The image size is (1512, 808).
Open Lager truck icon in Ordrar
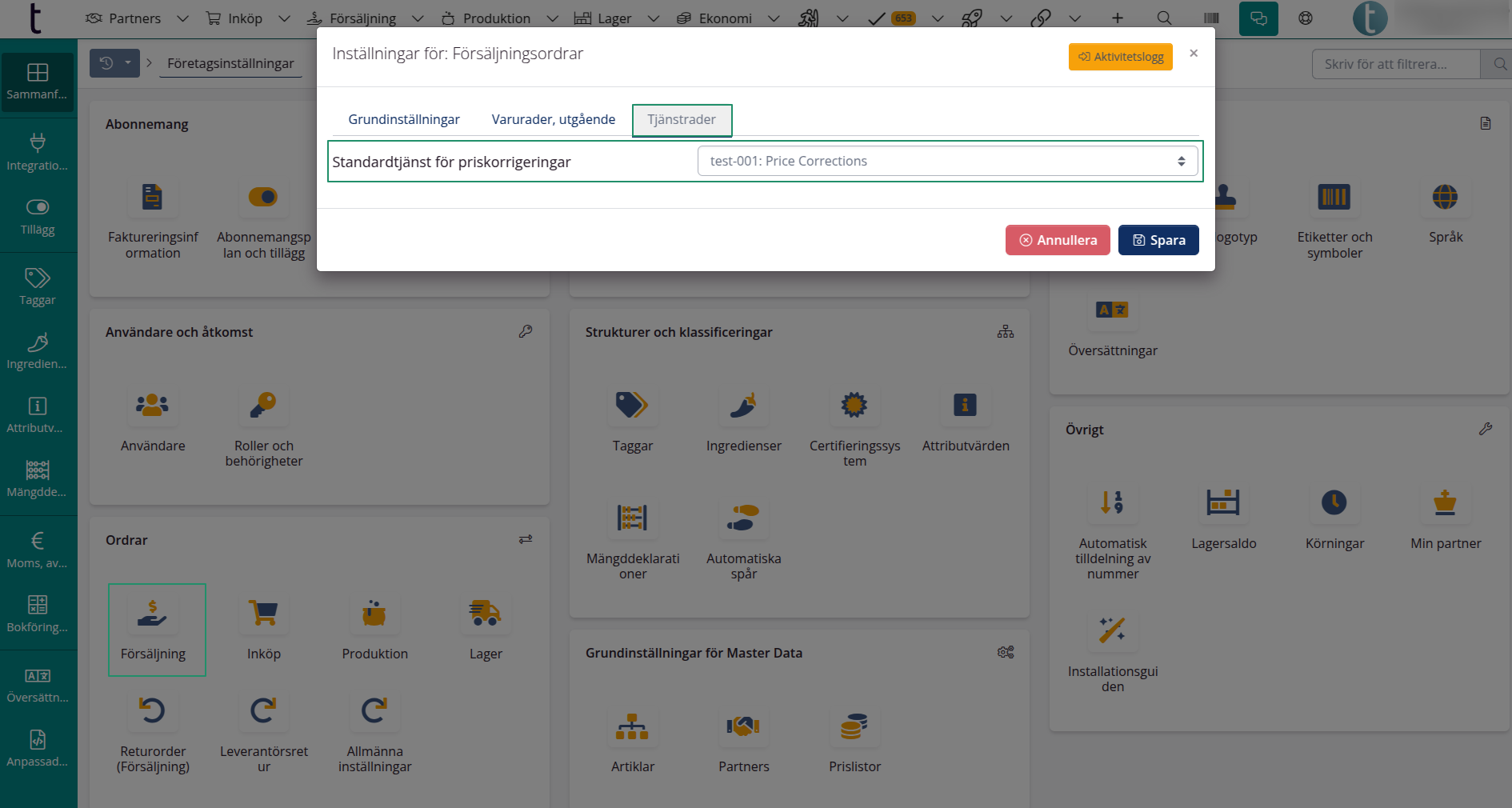pos(485,614)
